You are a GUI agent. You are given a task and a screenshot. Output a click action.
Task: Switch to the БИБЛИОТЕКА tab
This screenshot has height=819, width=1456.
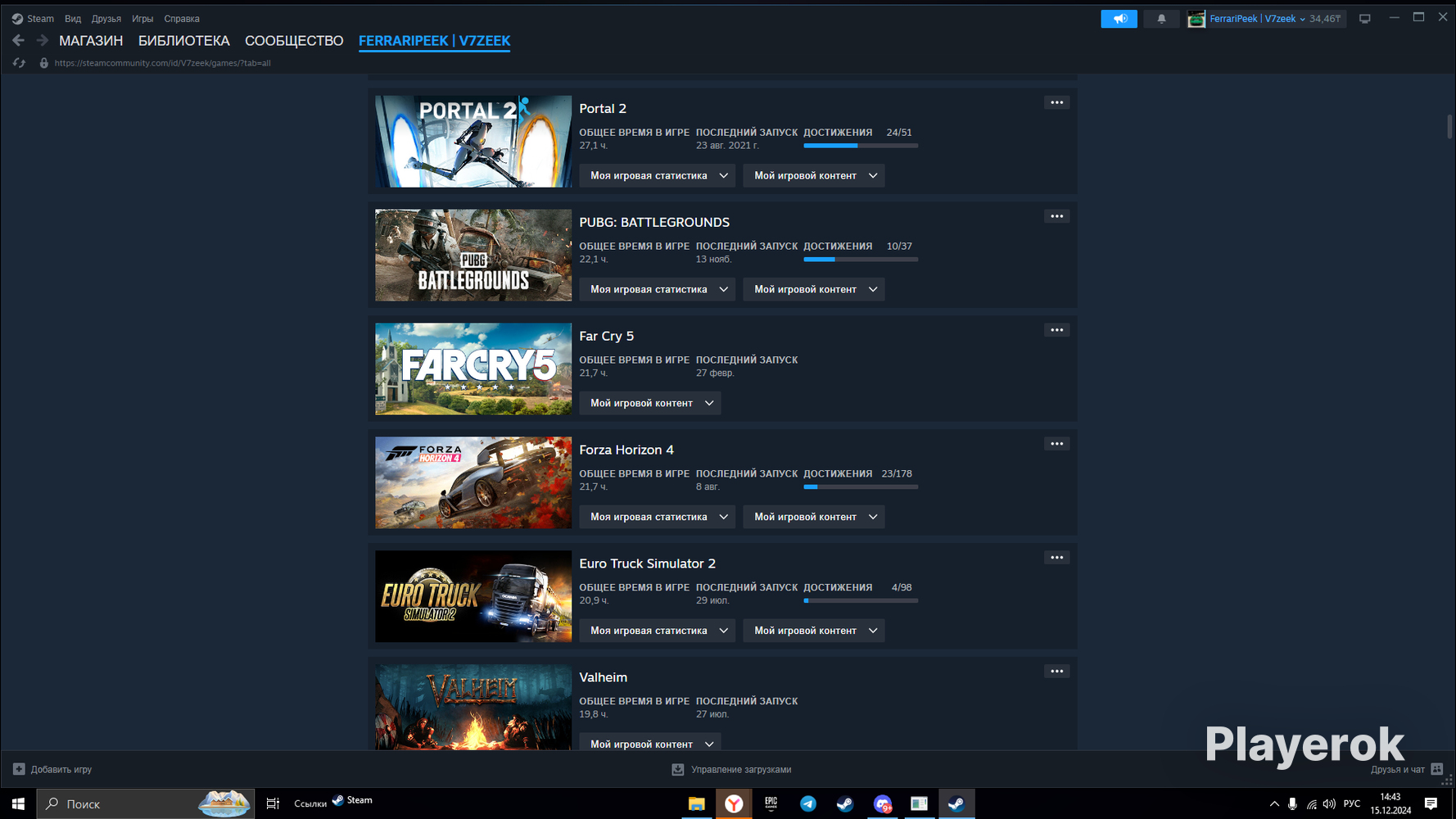(x=184, y=41)
